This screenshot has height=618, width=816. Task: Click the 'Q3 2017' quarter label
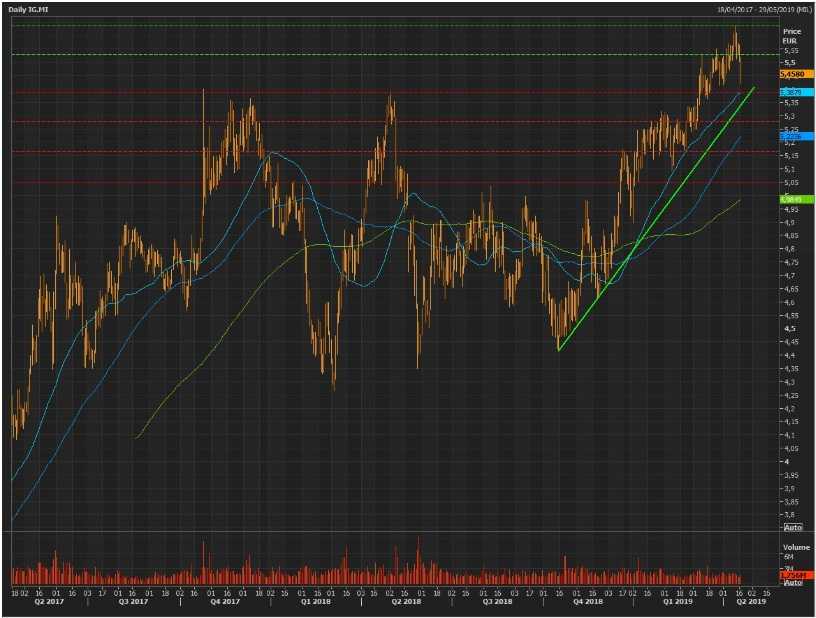pyautogui.click(x=133, y=602)
